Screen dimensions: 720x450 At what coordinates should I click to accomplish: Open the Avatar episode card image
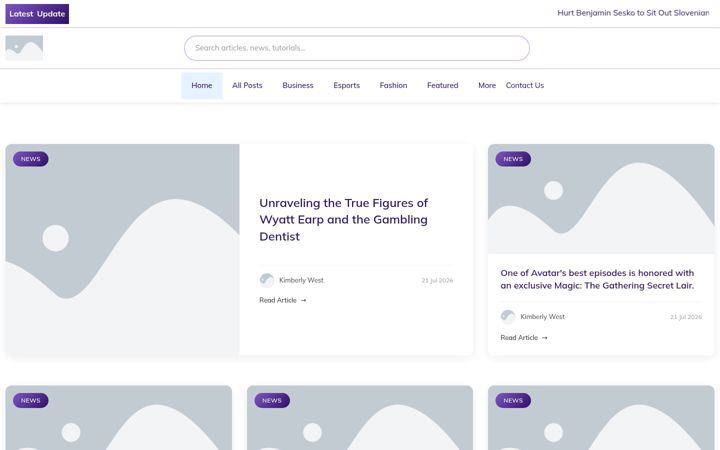[601, 199]
